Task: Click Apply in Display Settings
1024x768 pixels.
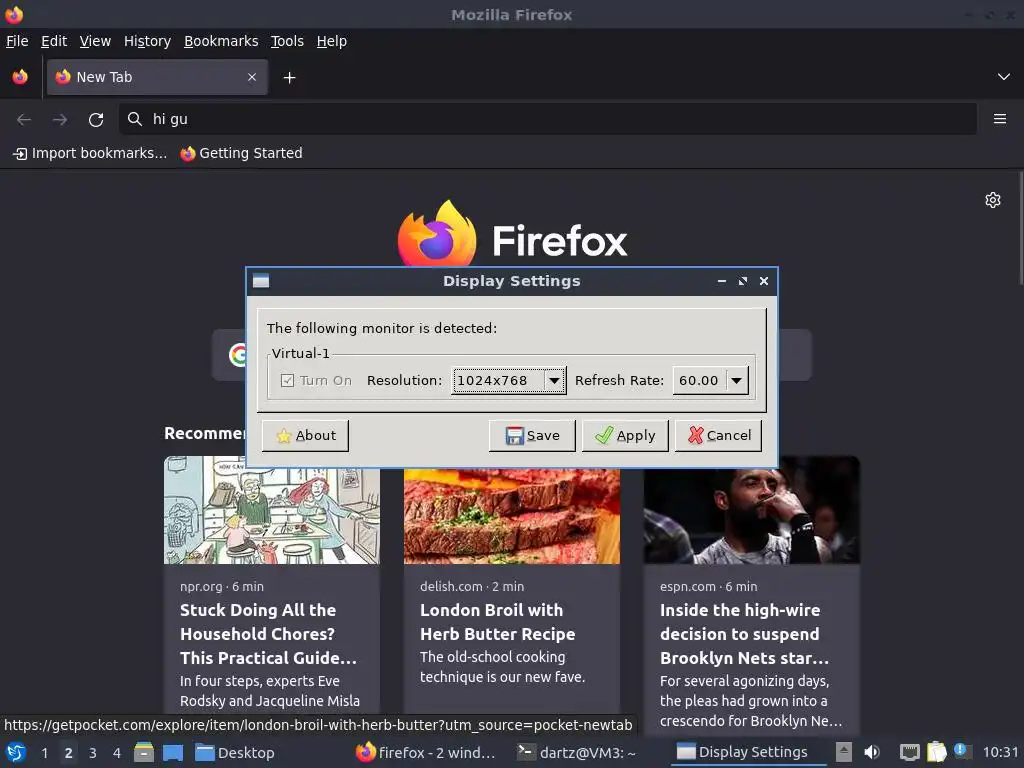Action: (625, 436)
